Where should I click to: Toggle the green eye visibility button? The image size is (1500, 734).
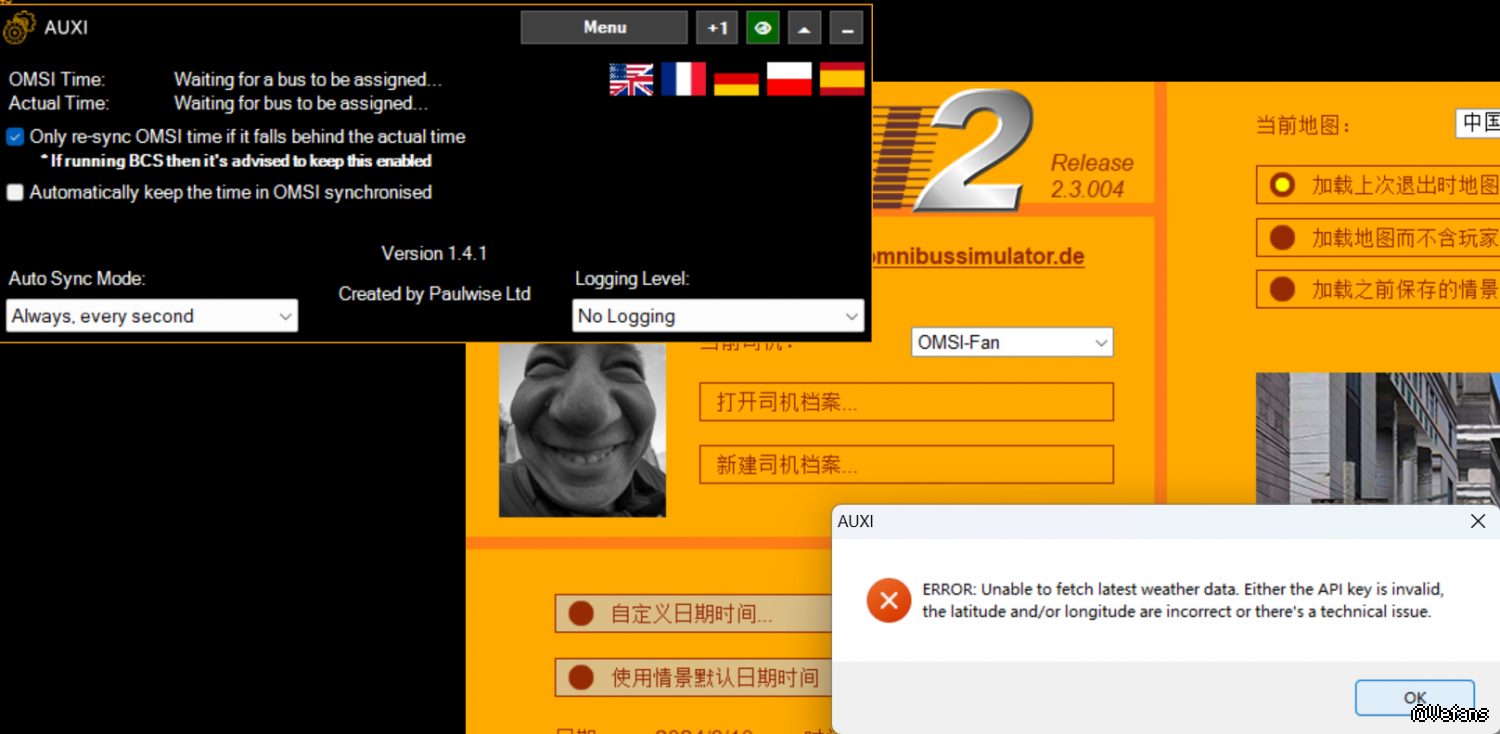pyautogui.click(x=763, y=28)
